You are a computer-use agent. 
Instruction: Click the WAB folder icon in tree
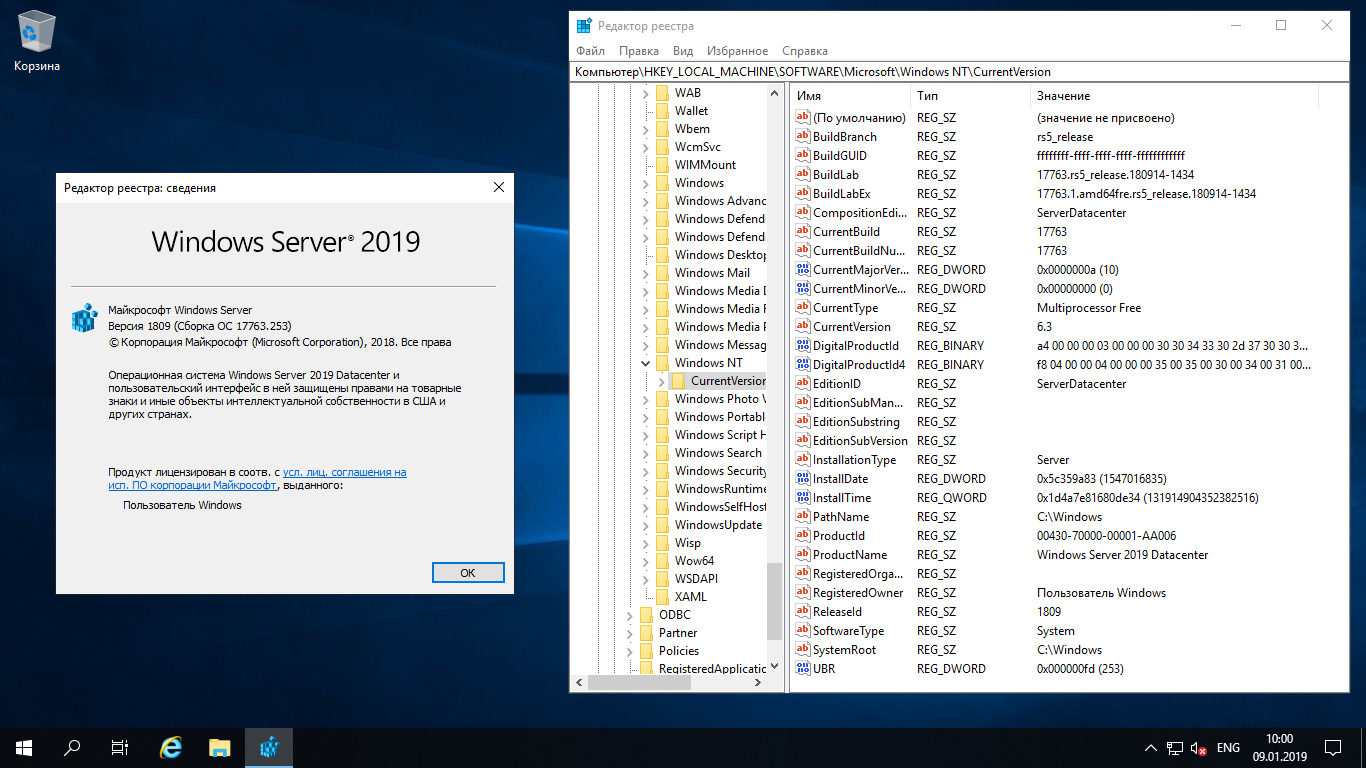pyautogui.click(x=663, y=93)
